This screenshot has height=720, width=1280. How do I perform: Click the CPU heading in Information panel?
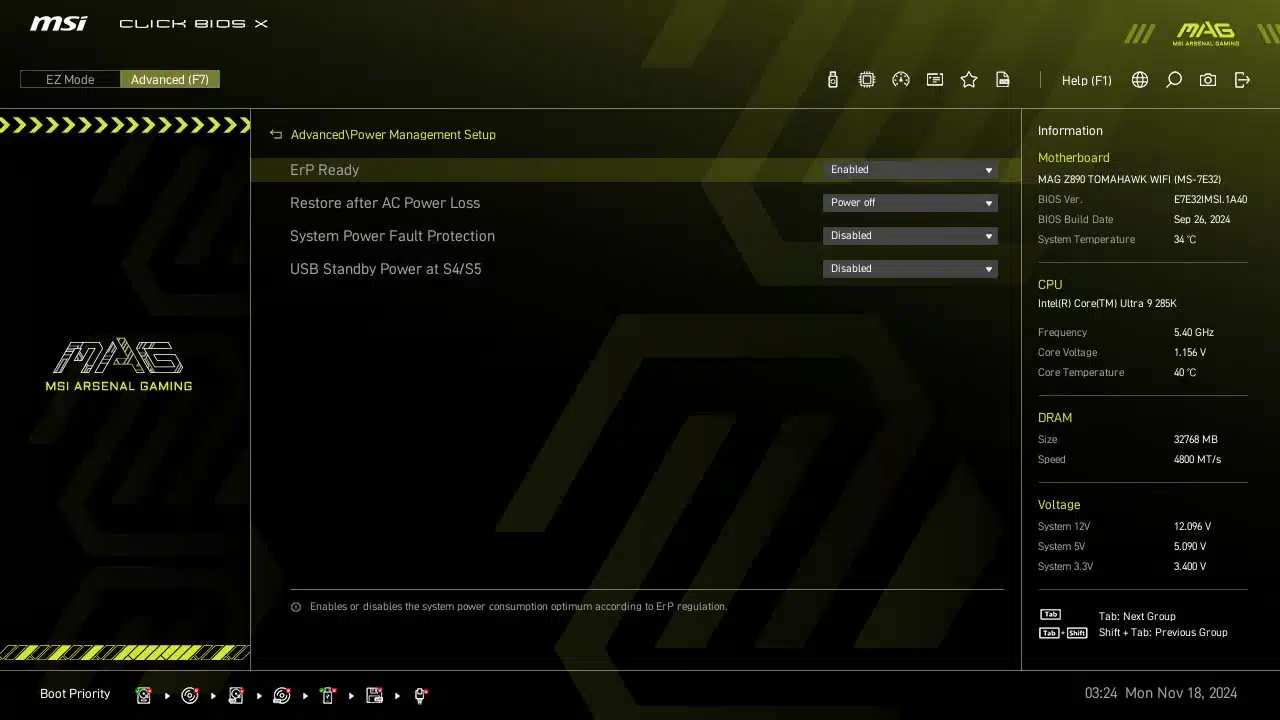[x=1050, y=285]
